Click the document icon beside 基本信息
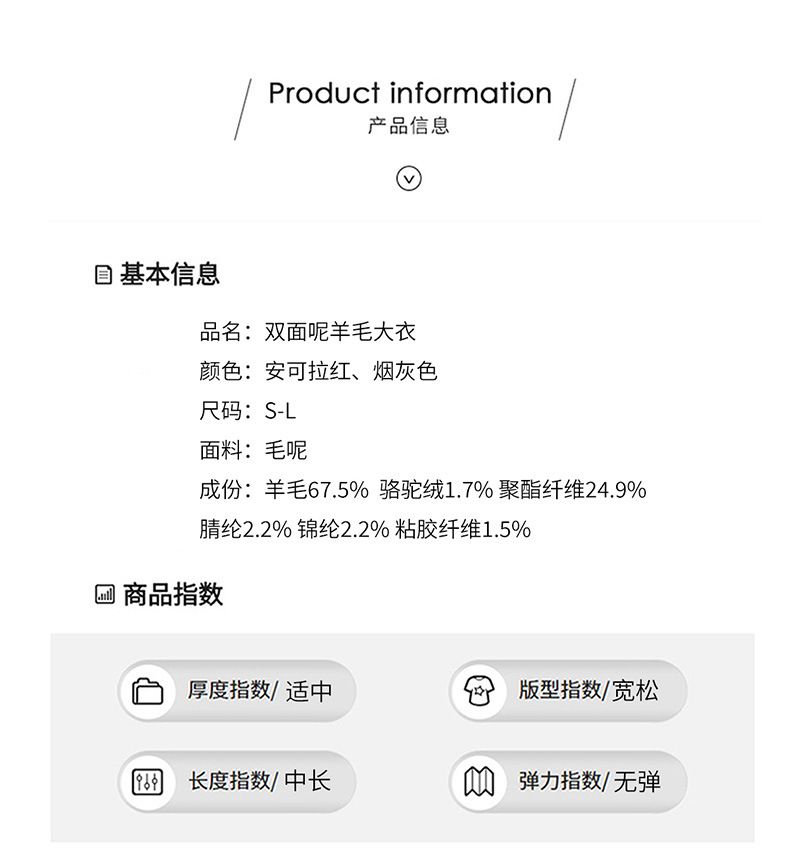Screen dimensions: 790x853 click(x=103, y=275)
